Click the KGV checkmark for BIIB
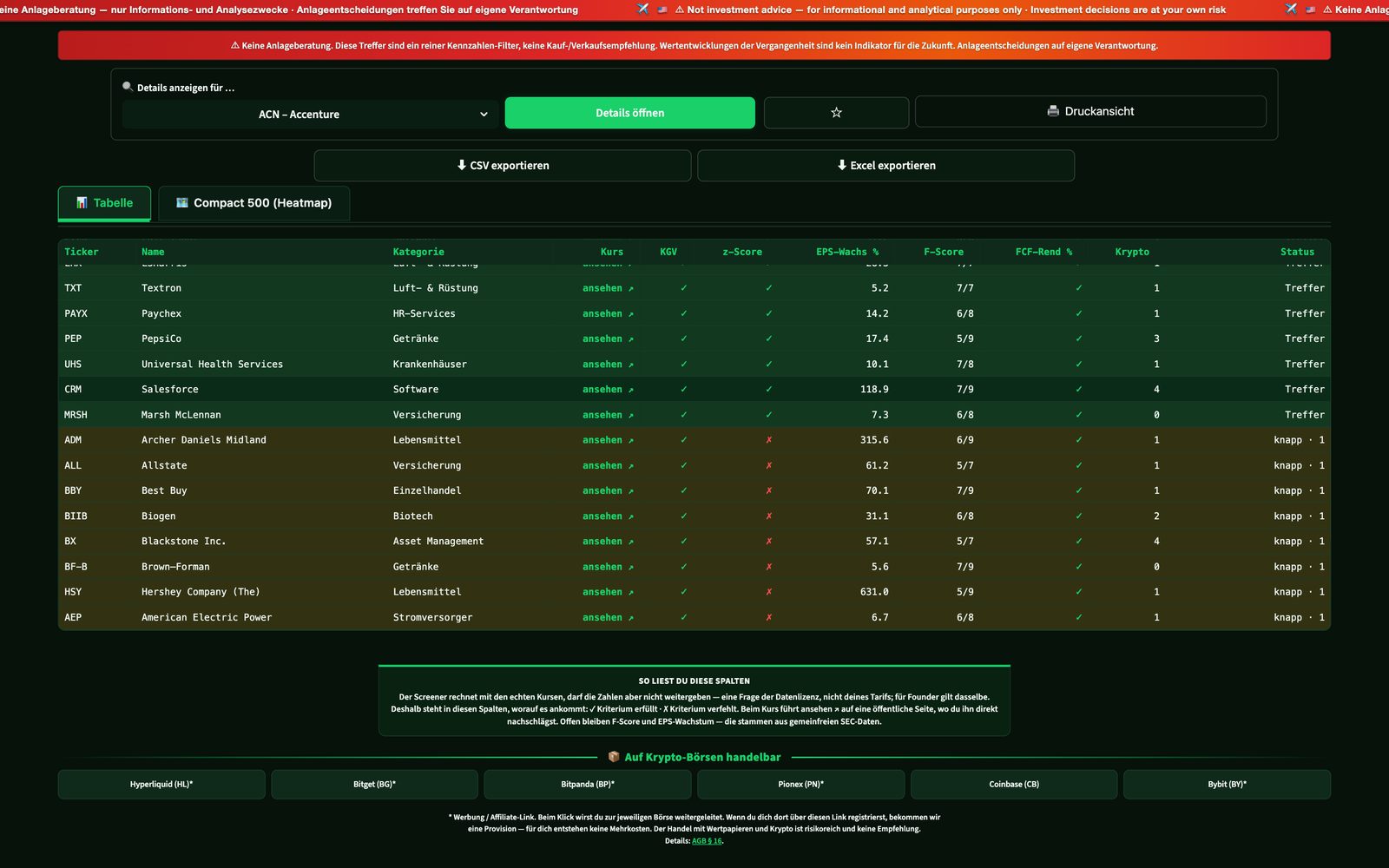The width and height of the screenshot is (1389, 868). [684, 516]
